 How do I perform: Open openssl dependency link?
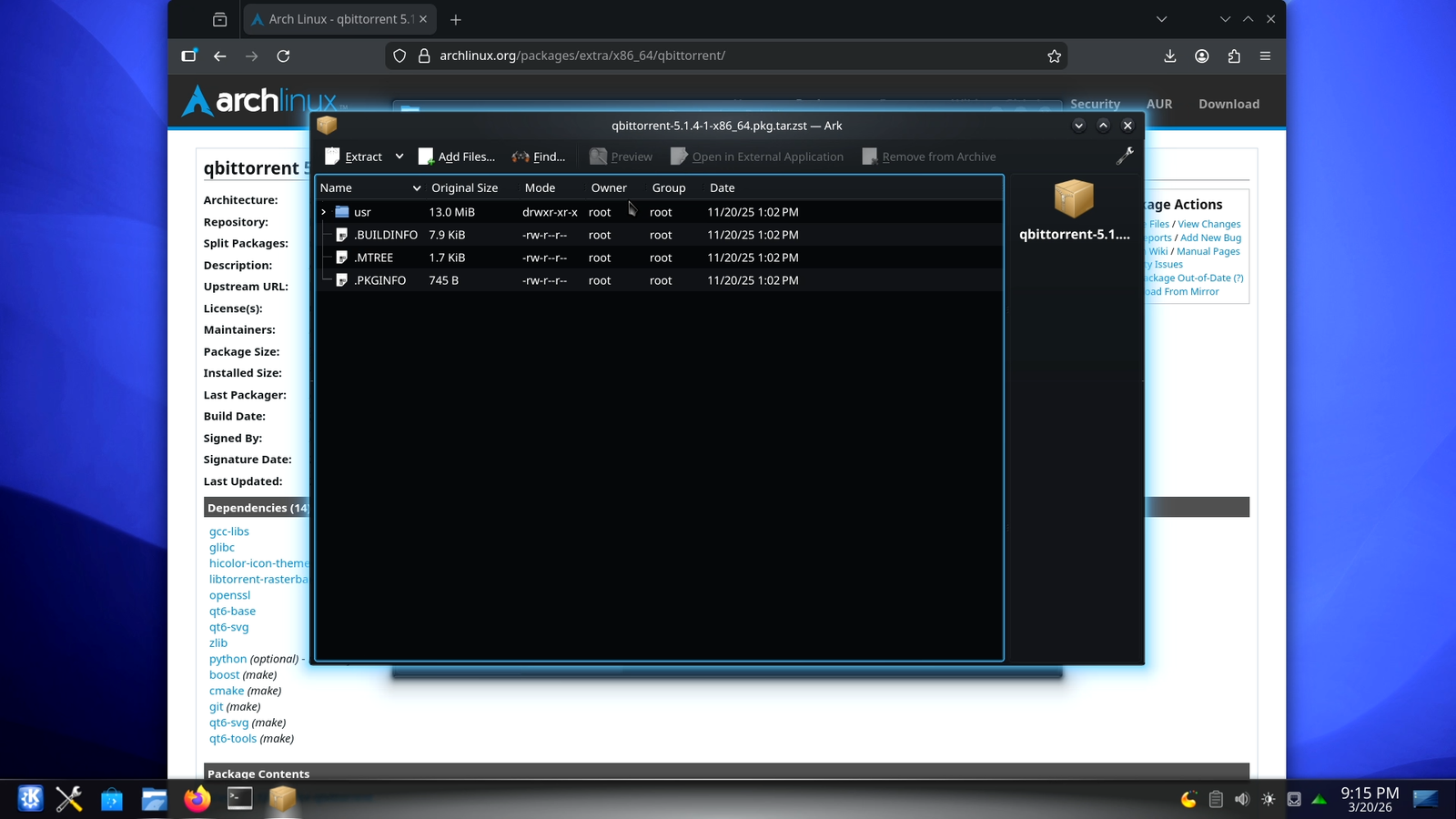pos(229,595)
